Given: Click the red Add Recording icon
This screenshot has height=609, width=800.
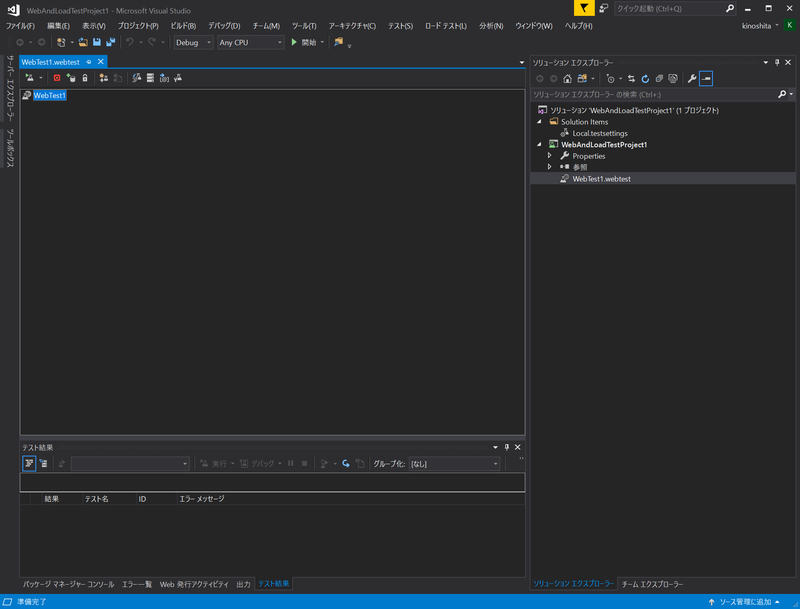Looking at the screenshot, I should [x=57, y=78].
